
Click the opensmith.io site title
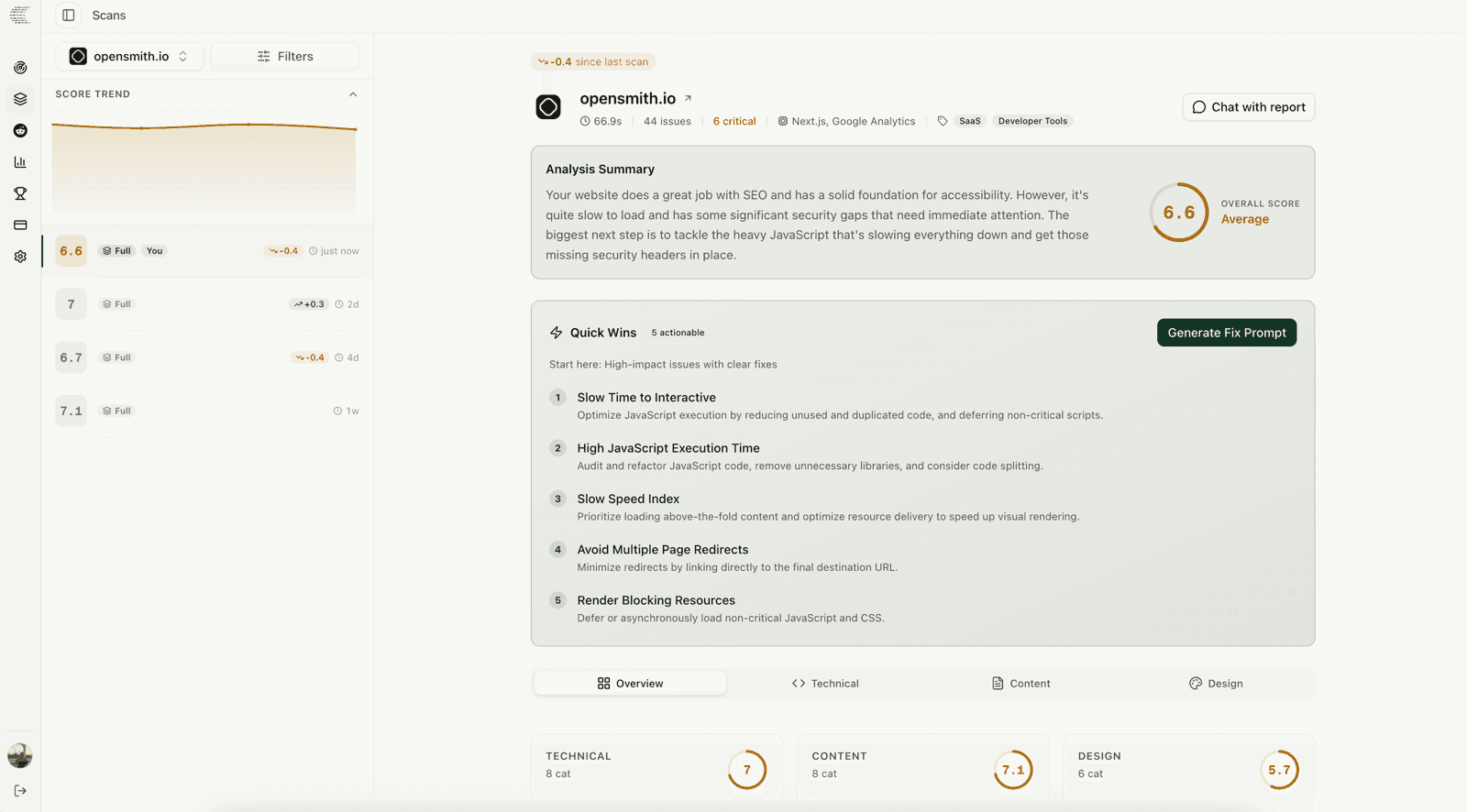click(627, 98)
